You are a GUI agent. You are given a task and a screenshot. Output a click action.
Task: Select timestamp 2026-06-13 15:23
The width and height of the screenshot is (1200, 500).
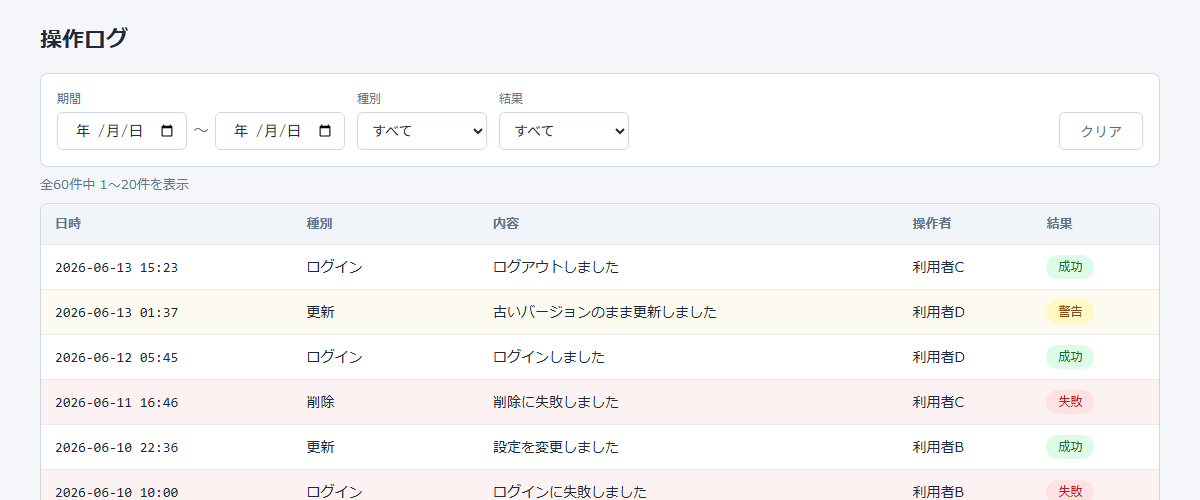point(117,267)
